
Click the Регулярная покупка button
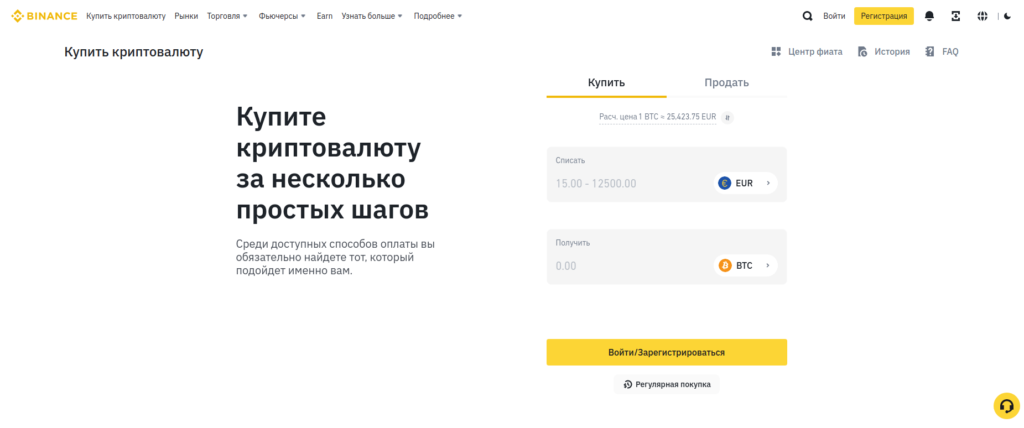666,384
